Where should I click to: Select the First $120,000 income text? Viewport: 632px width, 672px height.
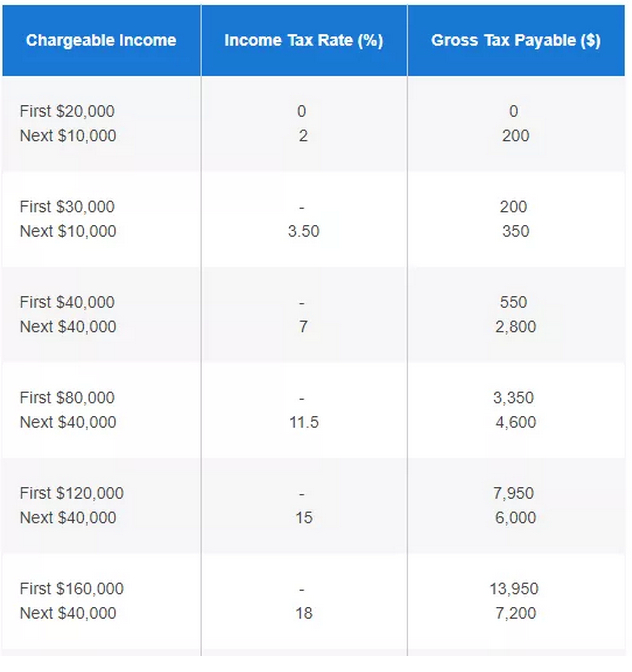tap(71, 493)
